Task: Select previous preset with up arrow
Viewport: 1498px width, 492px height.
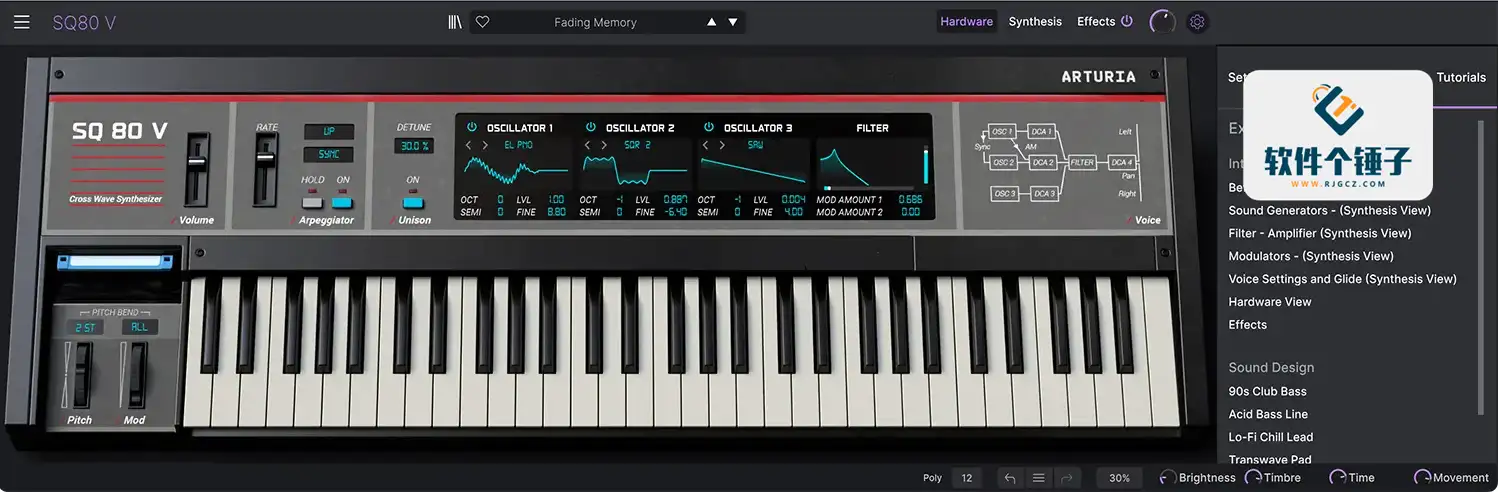Action: [711, 22]
